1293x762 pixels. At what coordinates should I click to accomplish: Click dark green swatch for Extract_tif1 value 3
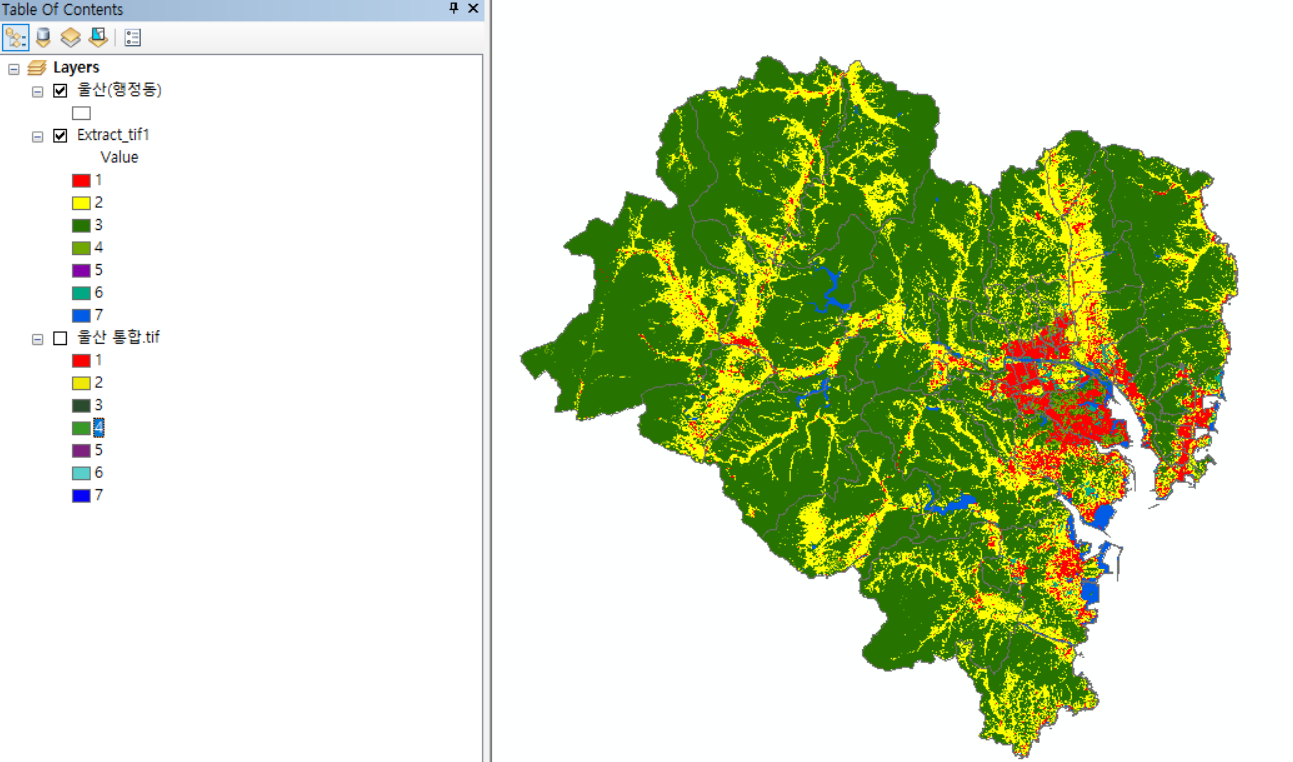pyautogui.click(x=81, y=225)
